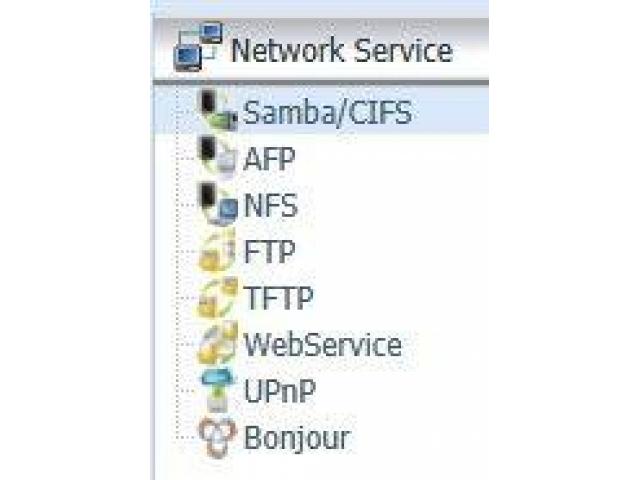Open the Bonjour service entry
This screenshot has height=480, width=640.
(x=297, y=437)
